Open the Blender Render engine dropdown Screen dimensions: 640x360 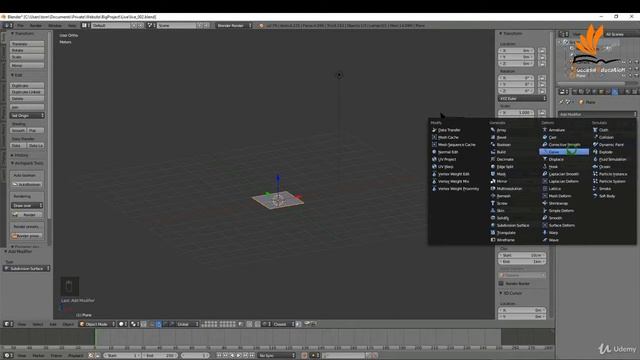[x=234, y=25]
